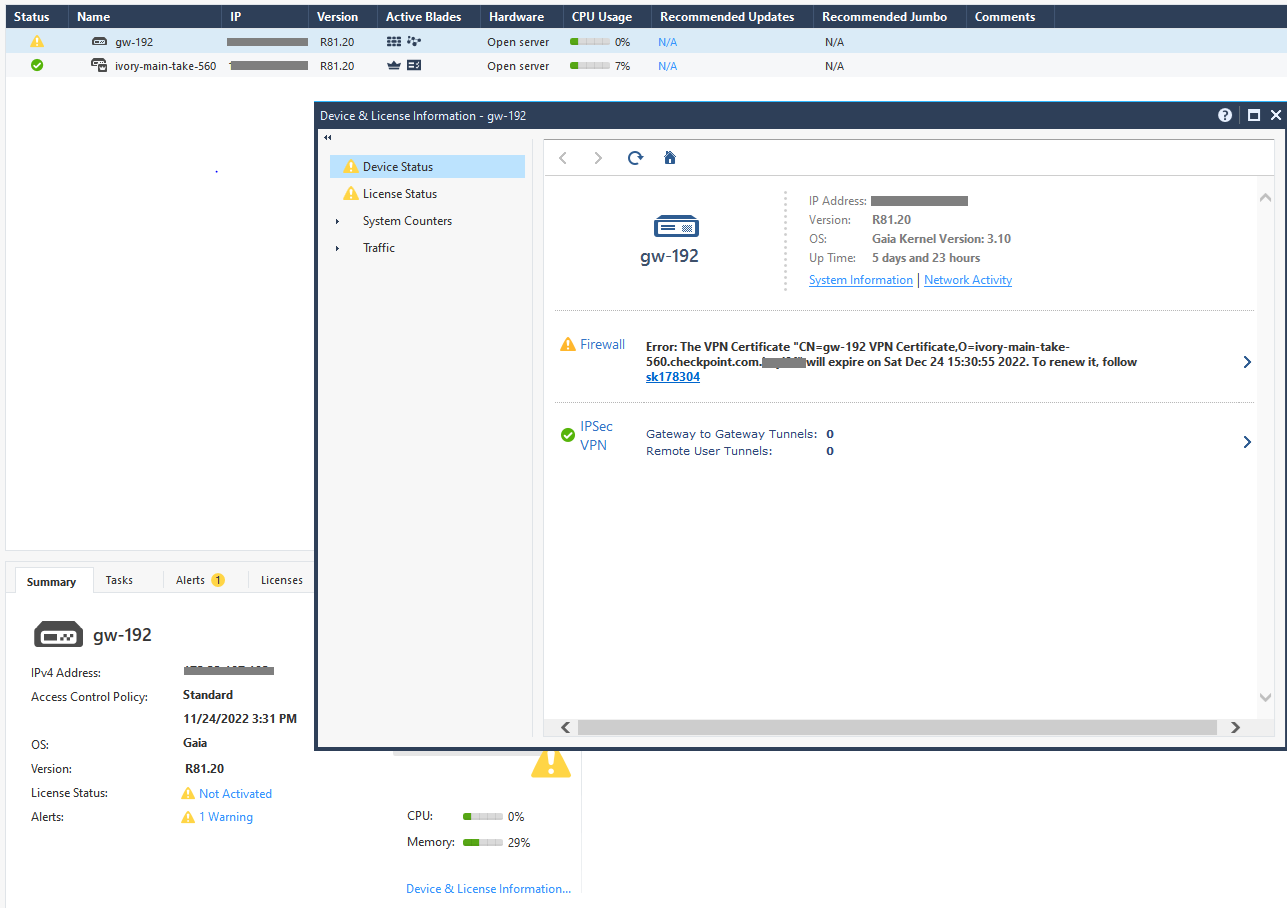Screen dimensions: 1287x908
Task: Open the sk178304 article link
Action: [x=673, y=377]
